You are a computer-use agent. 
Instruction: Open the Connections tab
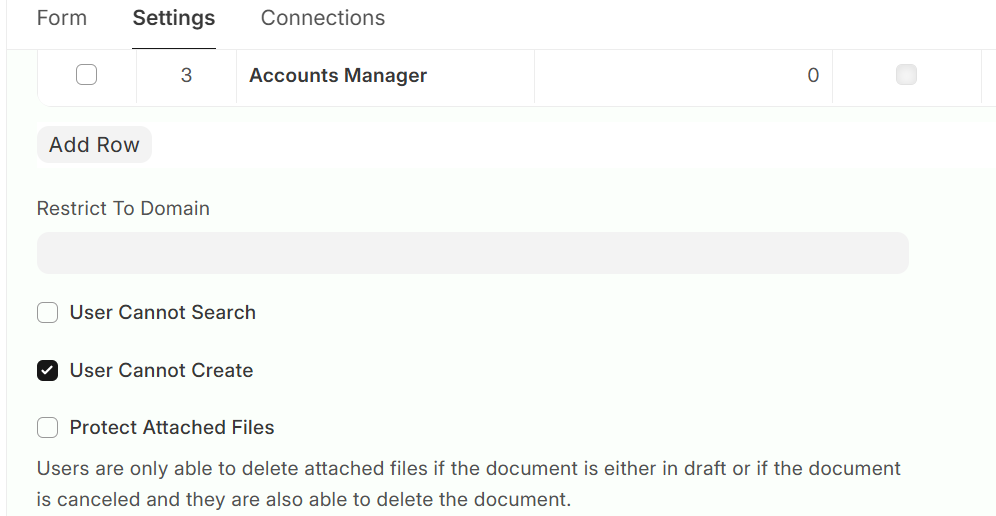click(x=322, y=18)
